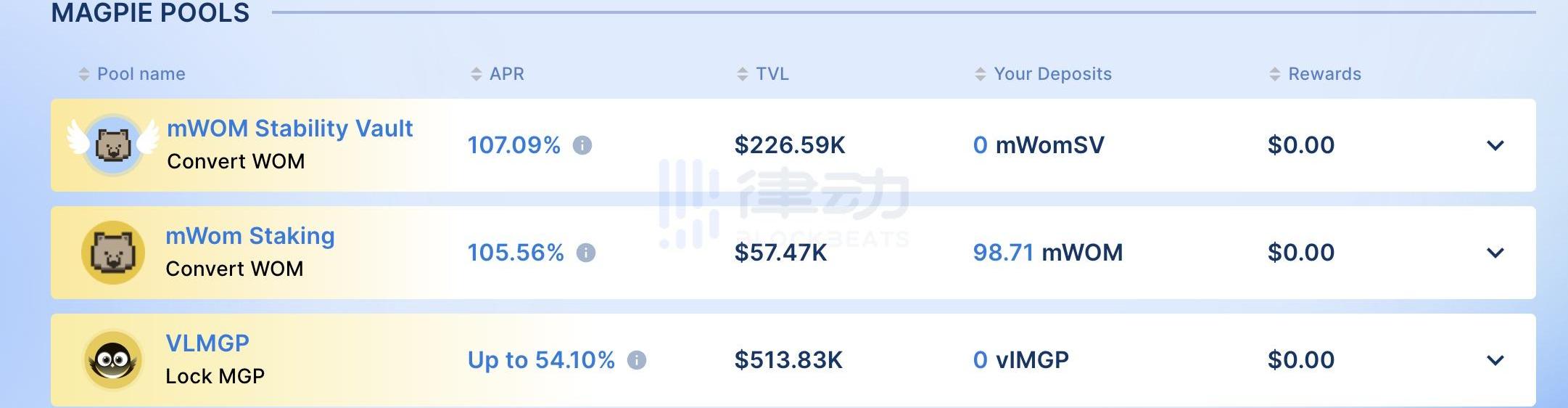Expand the mWOM Stability Vault row
The width and height of the screenshot is (1568, 408).
point(1495,145)
